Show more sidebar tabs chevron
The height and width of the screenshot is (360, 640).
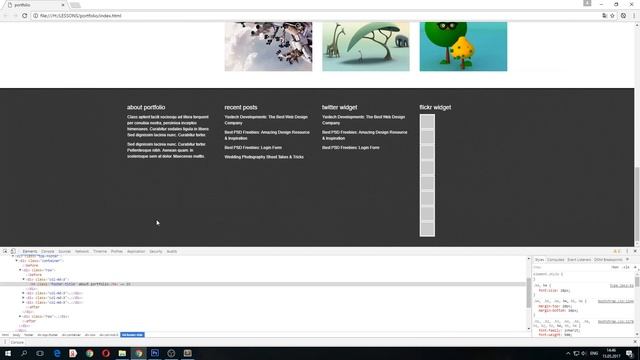pos(628,260)
